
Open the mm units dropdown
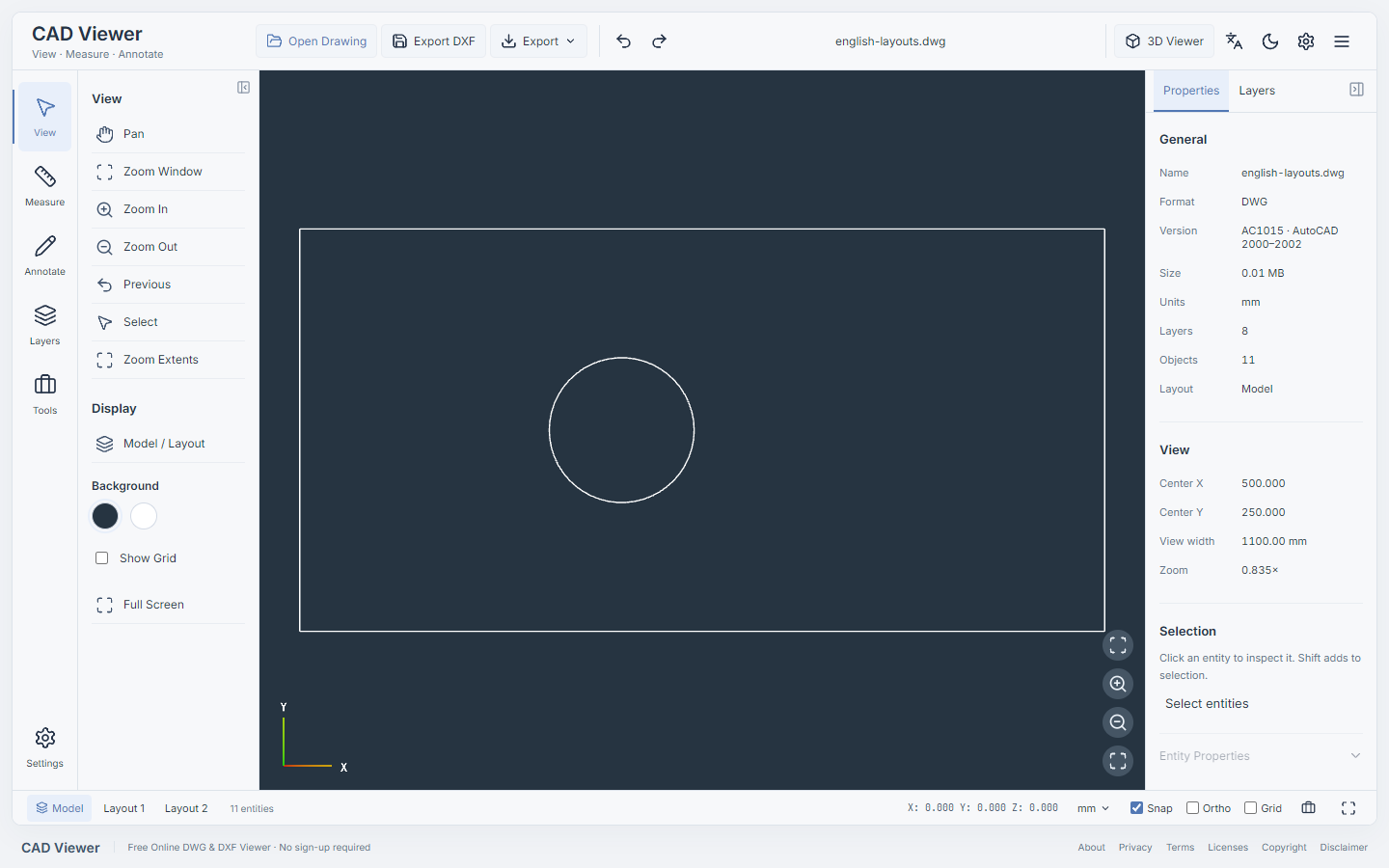[1093, 808]
